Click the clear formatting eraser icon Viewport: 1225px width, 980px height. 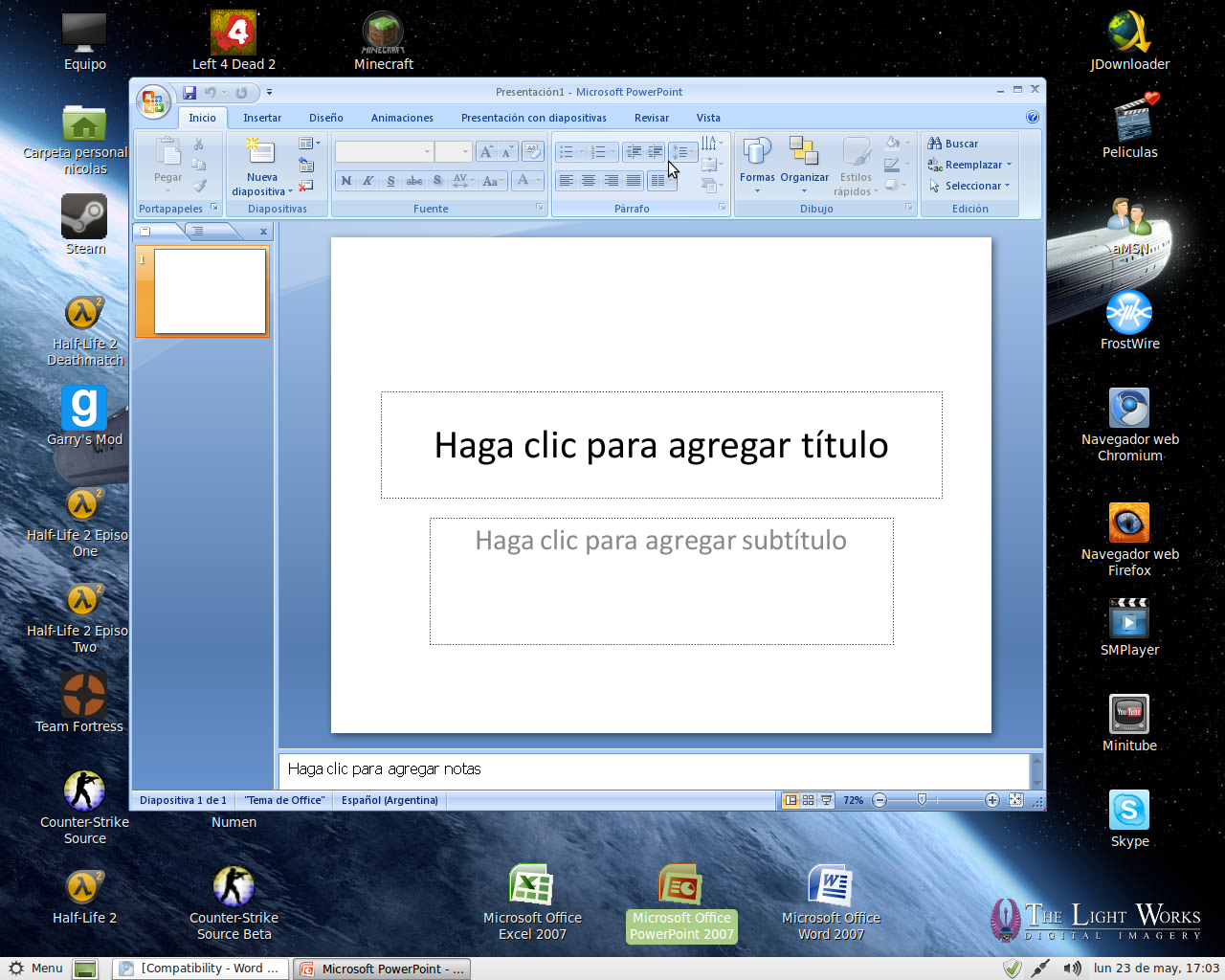point(533,151)
